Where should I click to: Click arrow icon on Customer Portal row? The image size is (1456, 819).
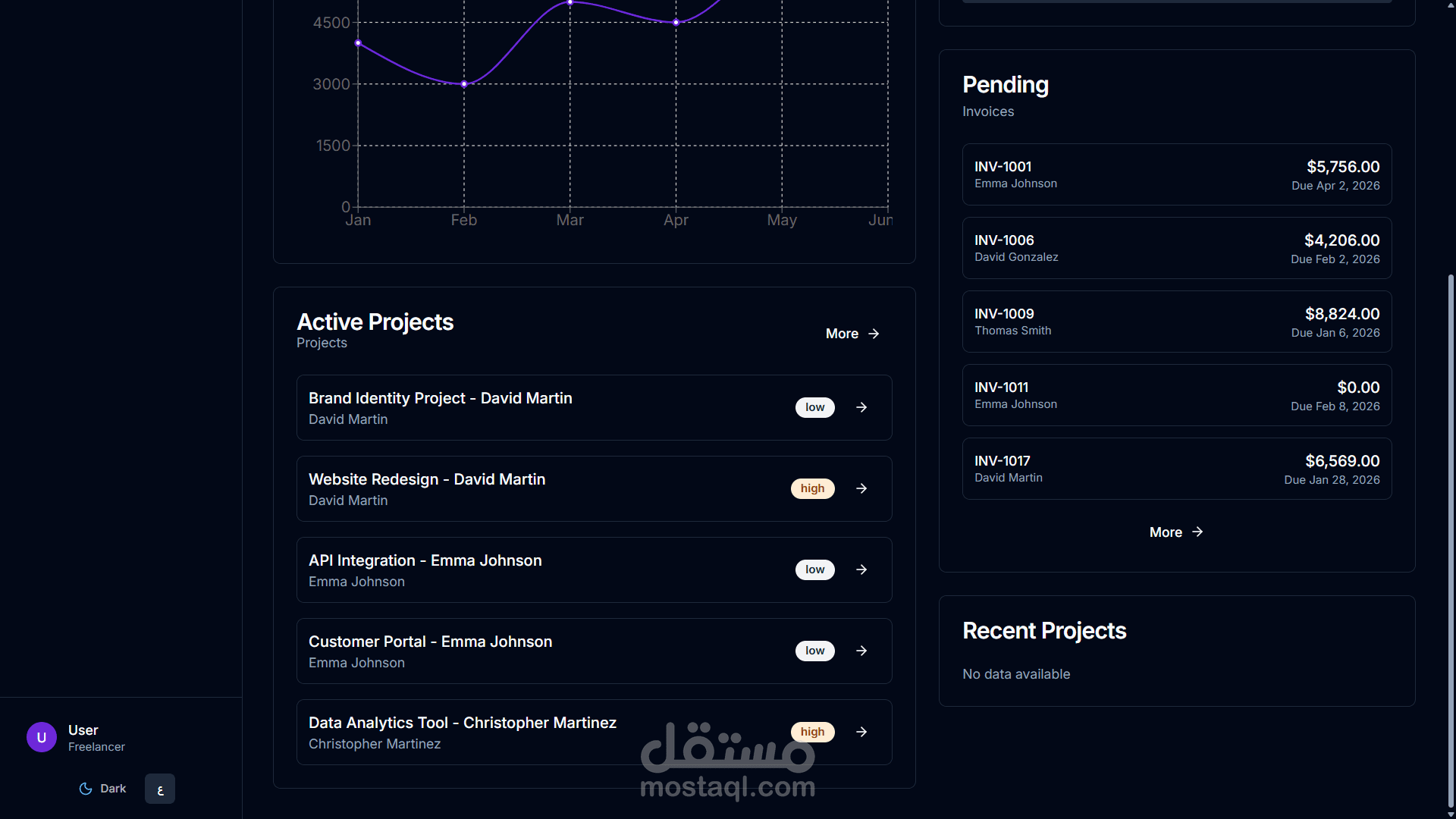[x=861, y=651]
